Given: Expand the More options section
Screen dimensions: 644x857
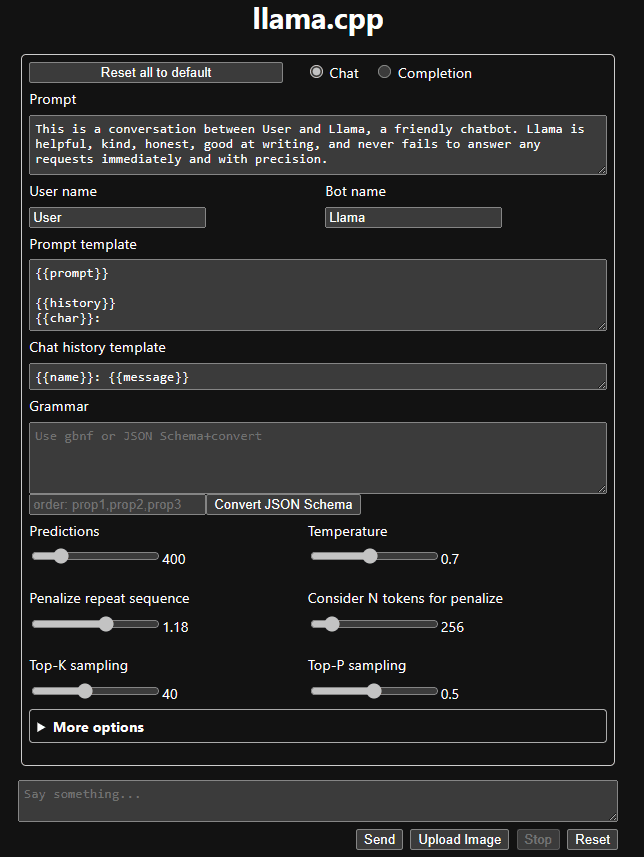Looking at the screenshot, I should pos(318,727).
